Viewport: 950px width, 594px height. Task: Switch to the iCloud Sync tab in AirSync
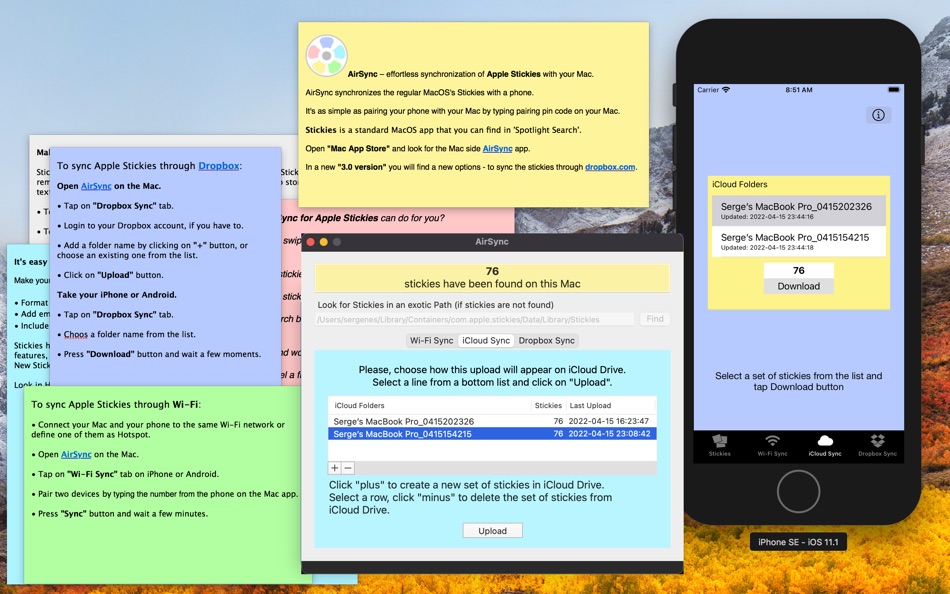coord(486,341)
